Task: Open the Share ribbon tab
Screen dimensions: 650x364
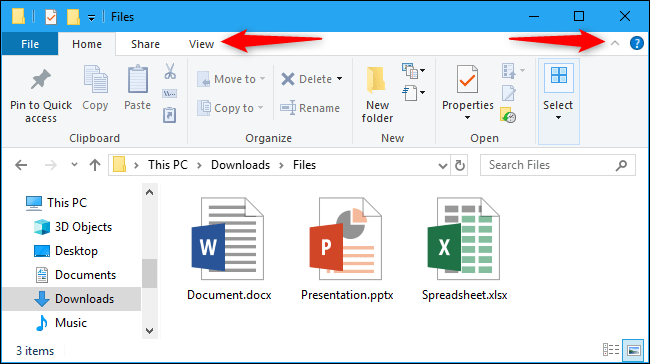Action: [145, 44]
